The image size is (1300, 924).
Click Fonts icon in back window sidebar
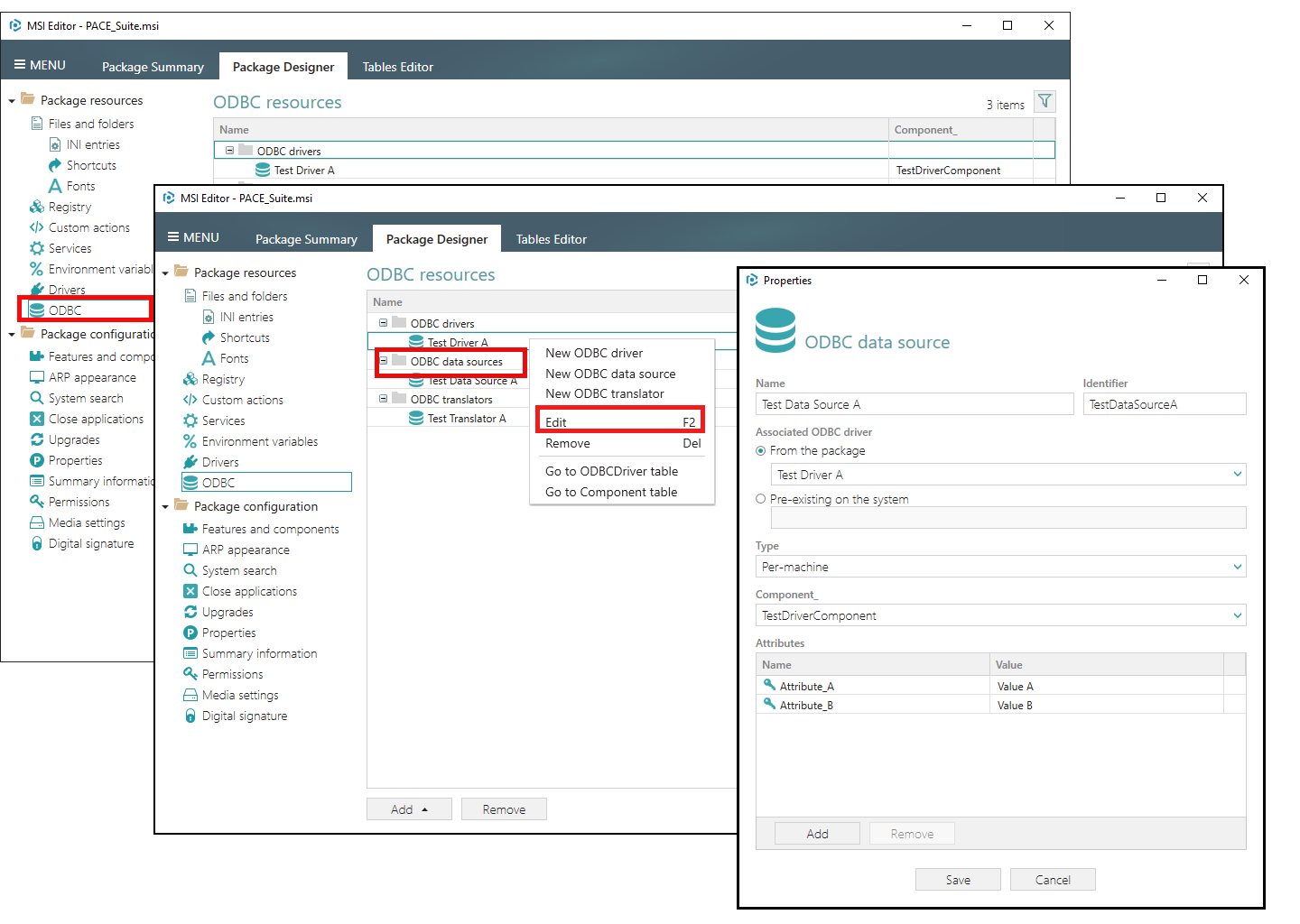tap(55, 186)
